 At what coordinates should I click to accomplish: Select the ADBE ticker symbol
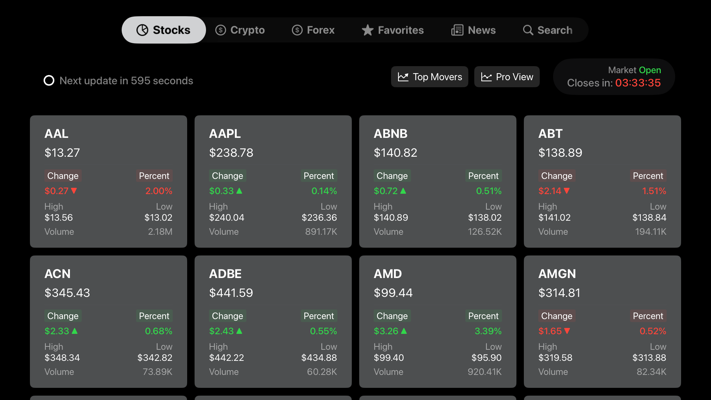pos(225,274)
